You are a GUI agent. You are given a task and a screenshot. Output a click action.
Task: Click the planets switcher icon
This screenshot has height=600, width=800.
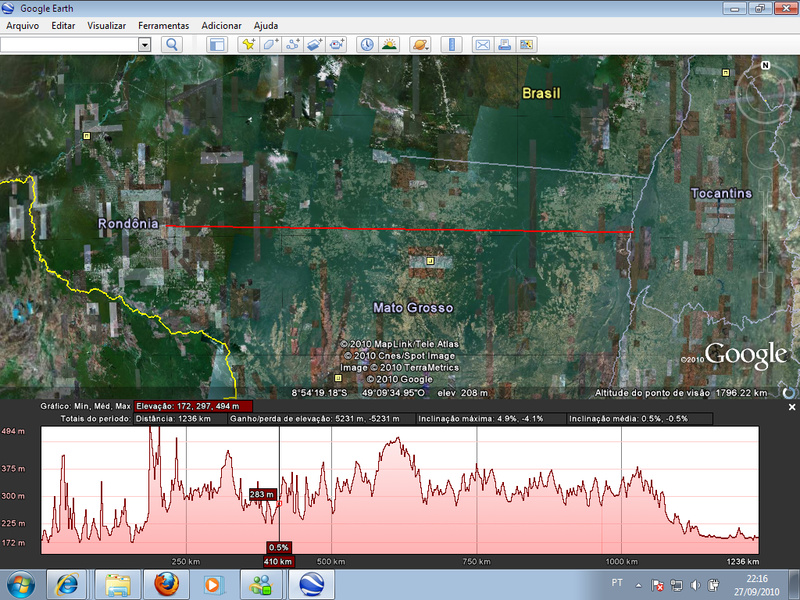[x=420, y=44]
